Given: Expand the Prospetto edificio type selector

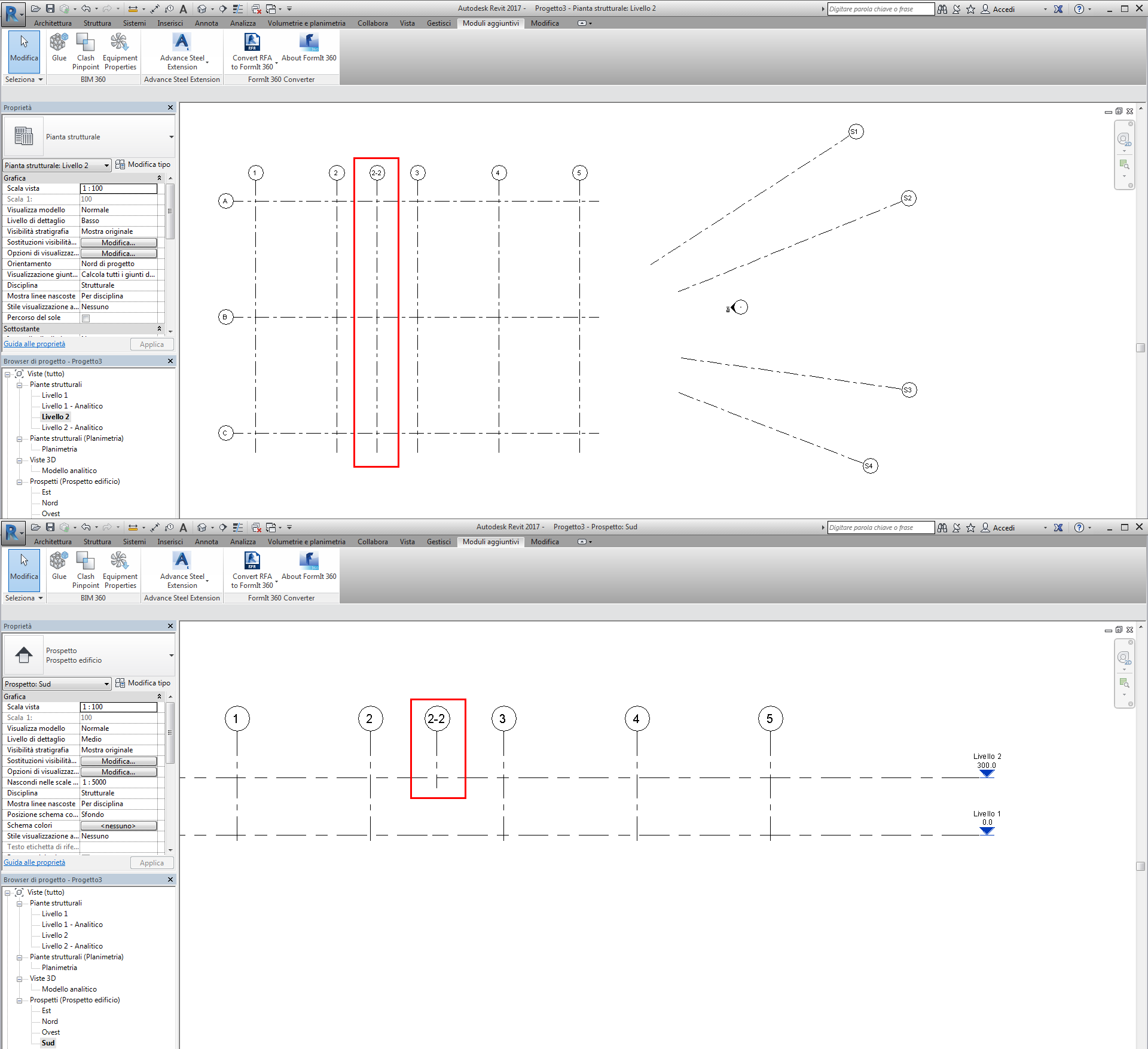Looking at the screenshot, I should point(171,655).
